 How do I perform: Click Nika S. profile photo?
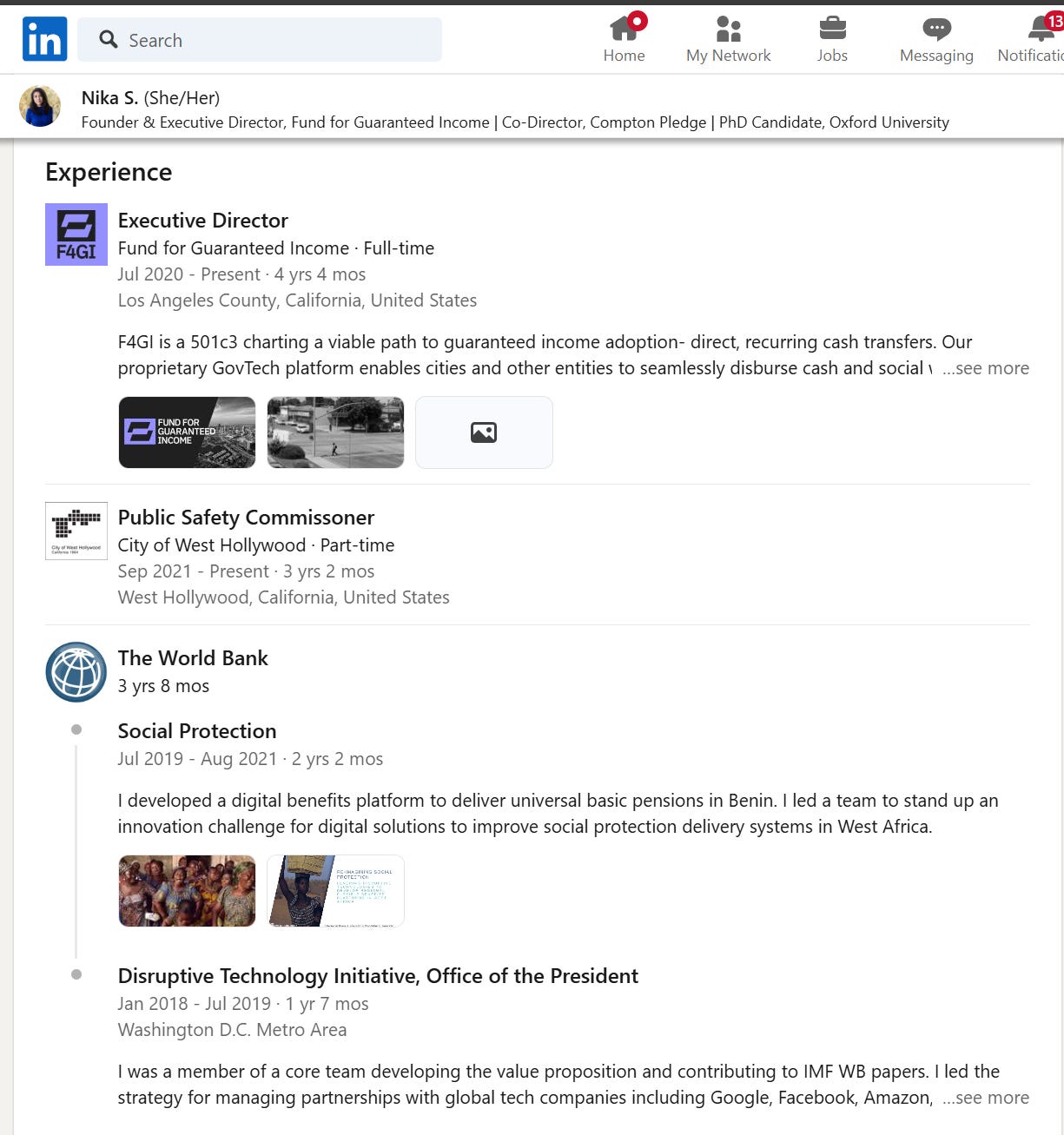[40, 107]
